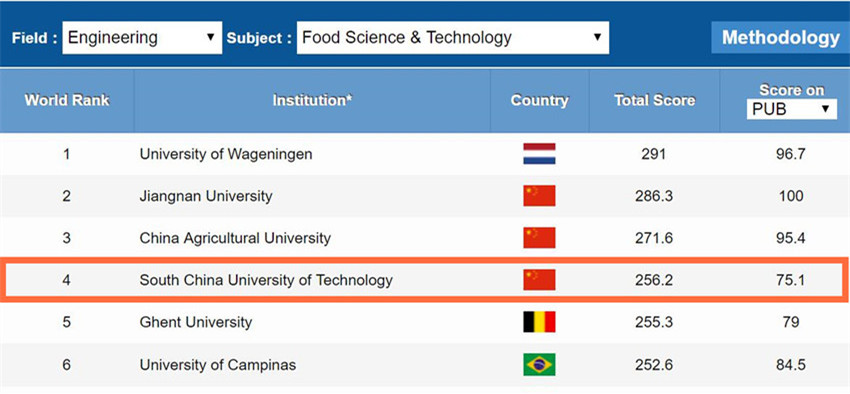Click the flag in the highlighted SCUT row
This screenshot has width=850, height=394.
click(x=539, y=280)
